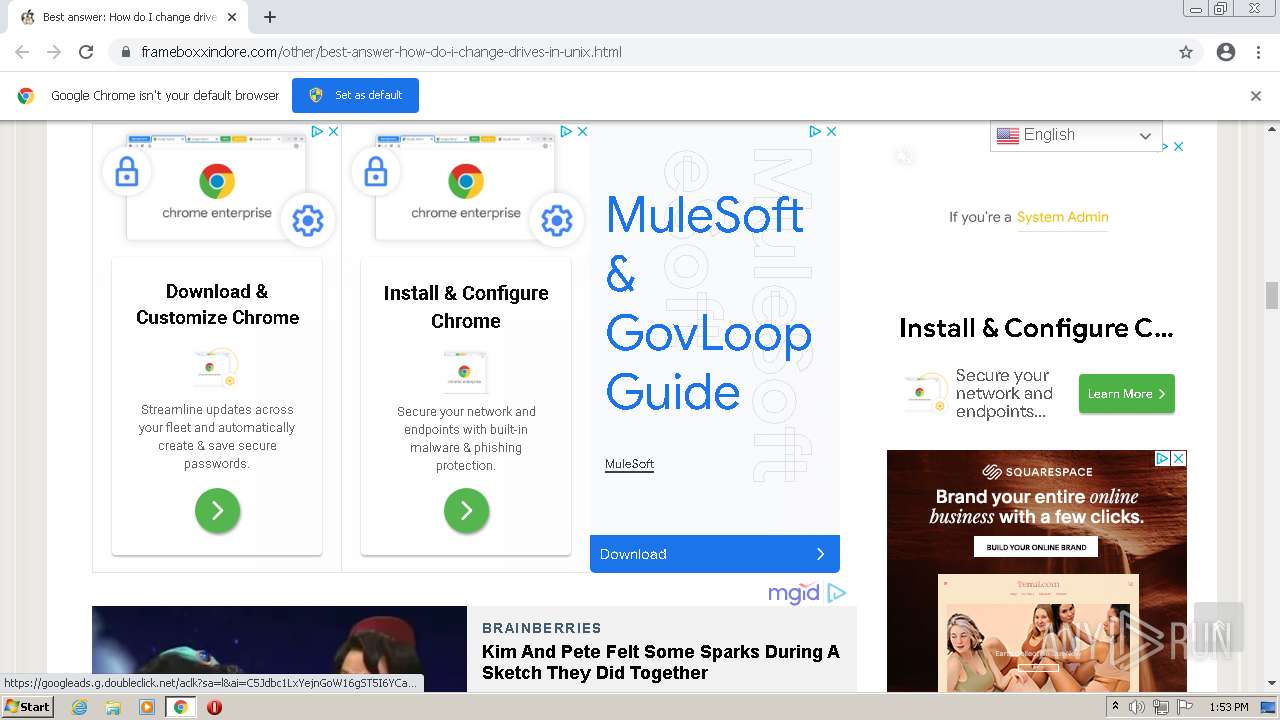Click 'System Admin' text in sidebar ad

pos(1062,217)
